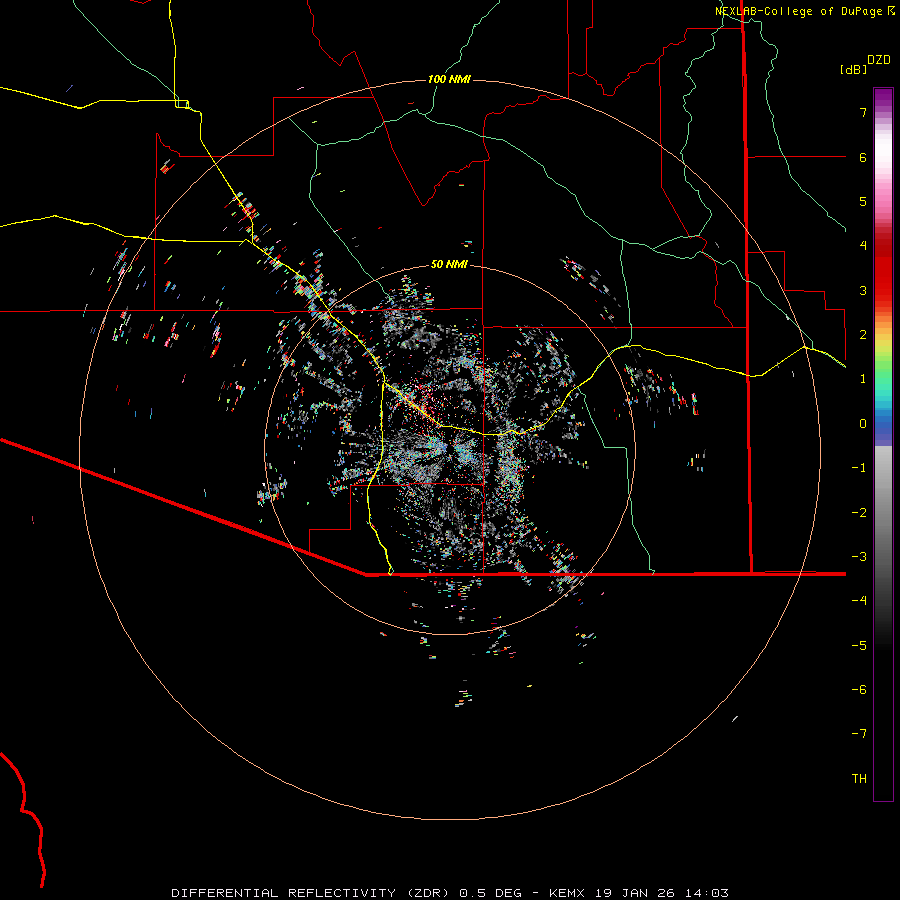Click the Differential Reflectivity (ZDR) caption
900x900 pixels.
click(x=312, y=893)
